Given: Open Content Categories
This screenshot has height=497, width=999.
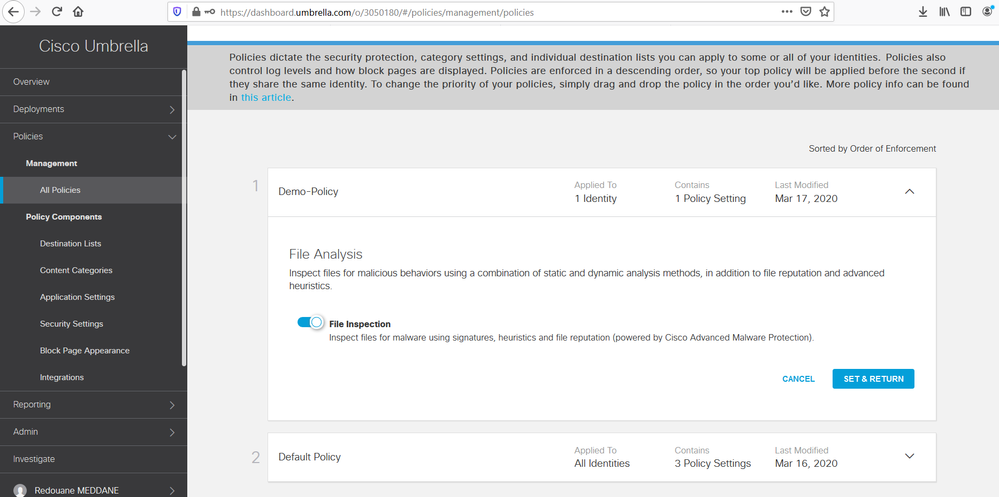Looking at the screenshot, I should (76, 270).
